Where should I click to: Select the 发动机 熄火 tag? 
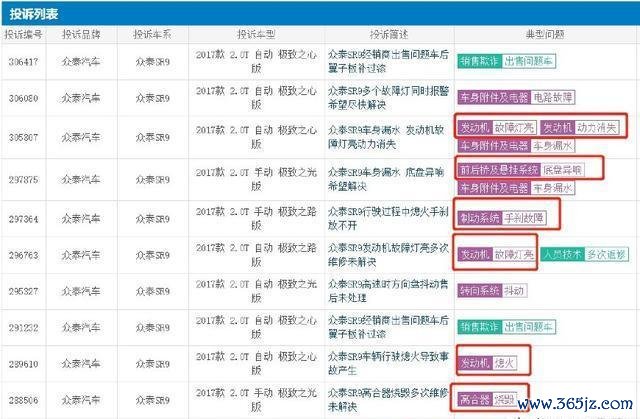point(487,363)
